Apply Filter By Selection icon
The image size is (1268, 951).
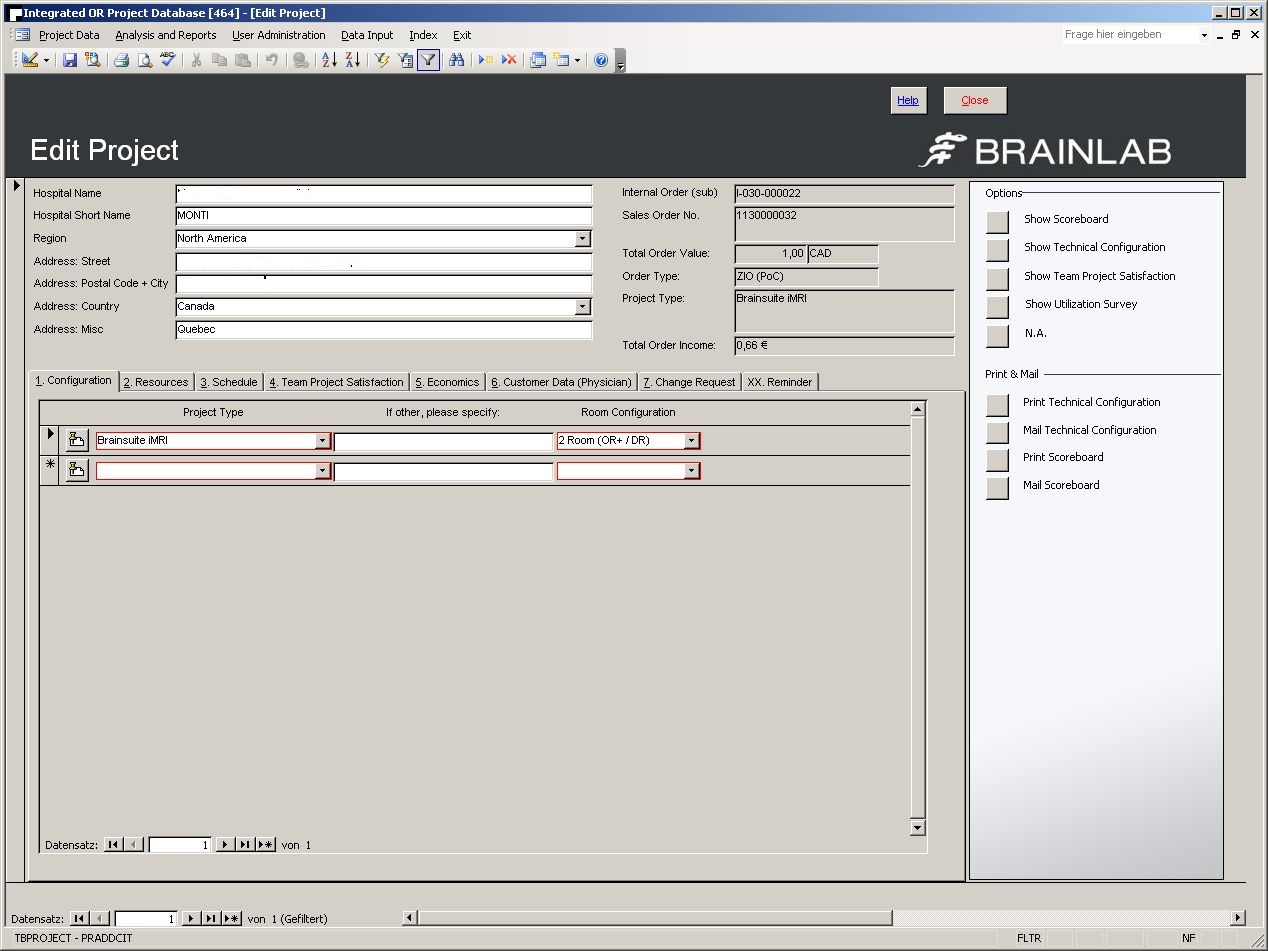coord(381,60)
